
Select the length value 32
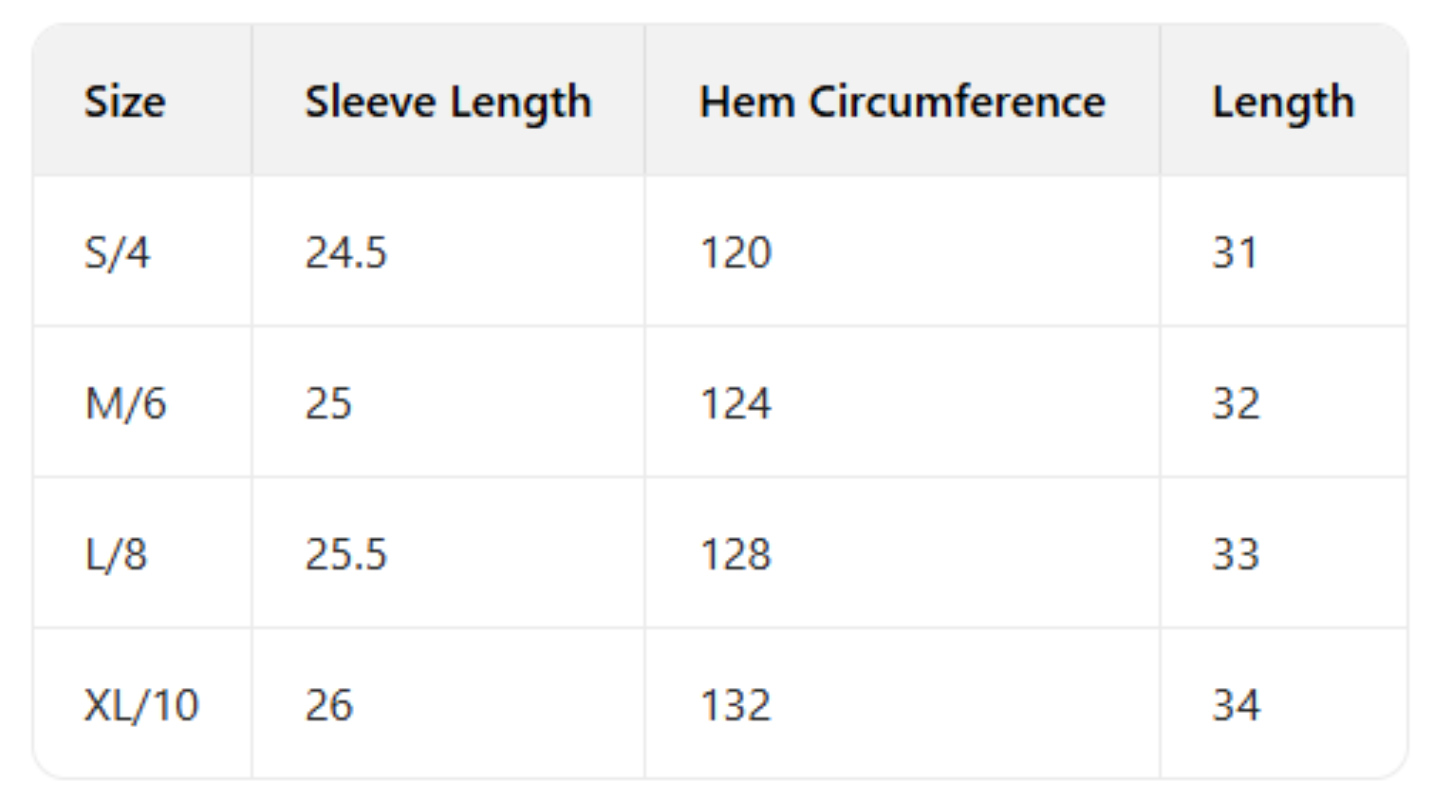coord(1235,404)
